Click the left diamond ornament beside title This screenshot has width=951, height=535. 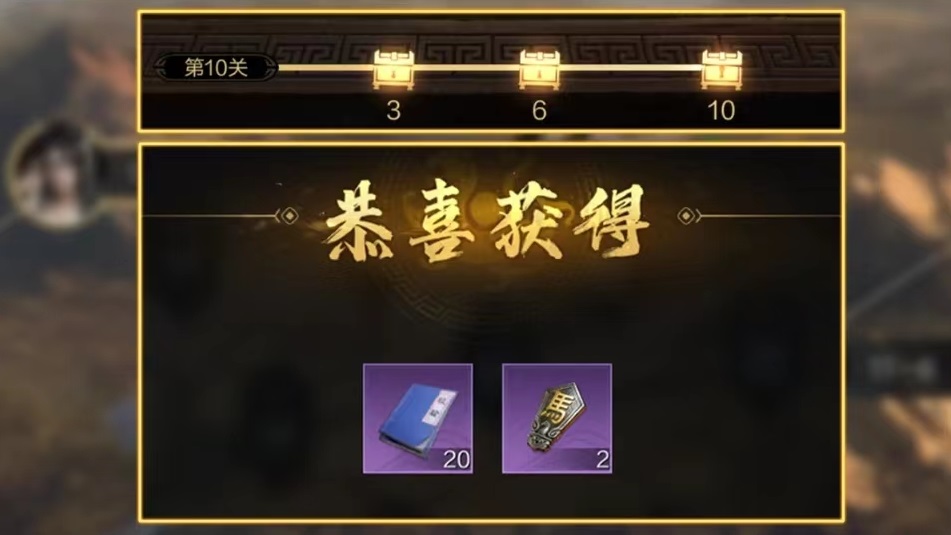point(287,216)
